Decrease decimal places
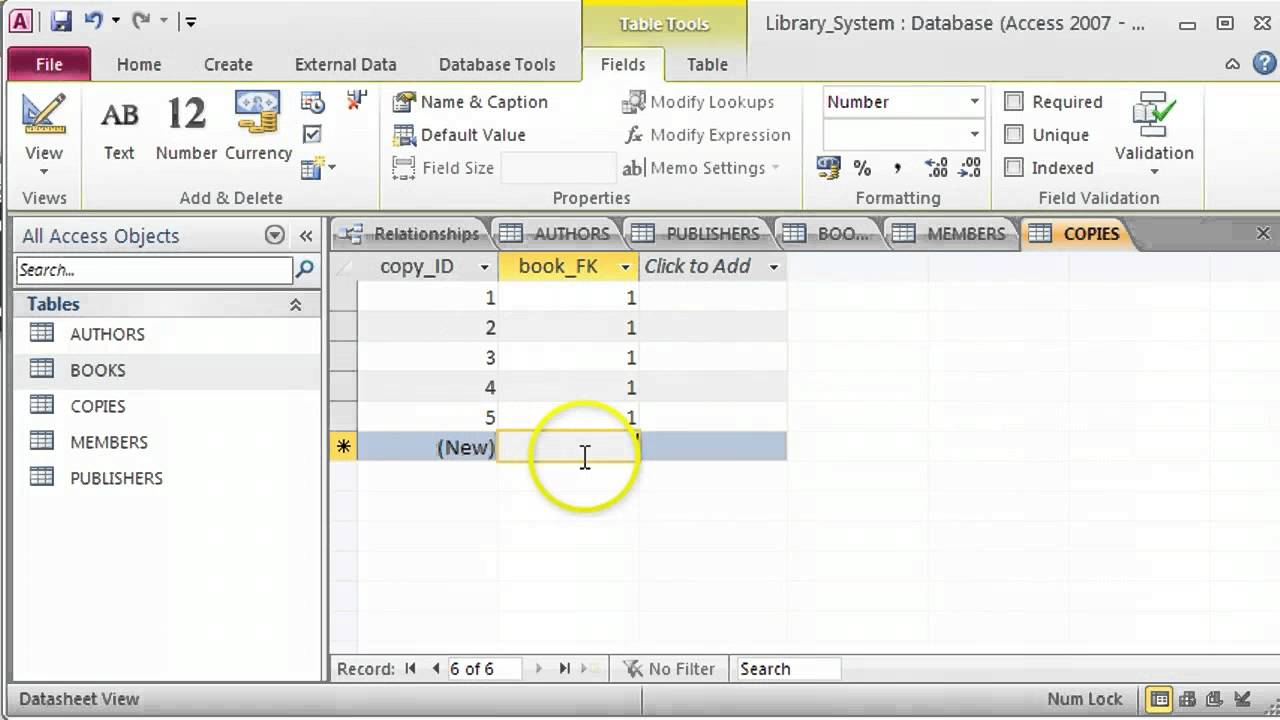The width and height of the screenshot is (1280, 720). [x=969, y=168]
